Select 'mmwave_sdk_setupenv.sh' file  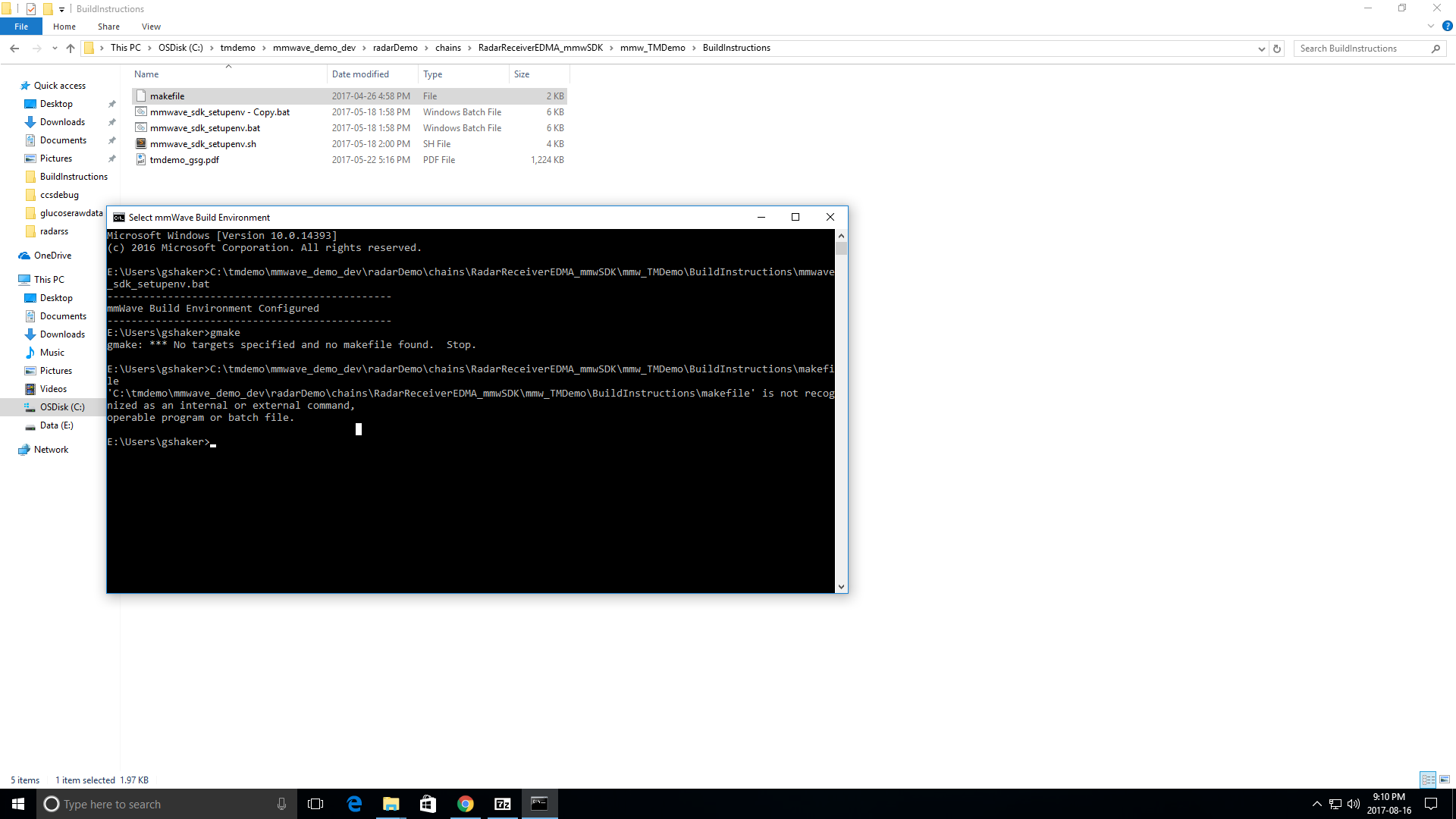(203, 144)
